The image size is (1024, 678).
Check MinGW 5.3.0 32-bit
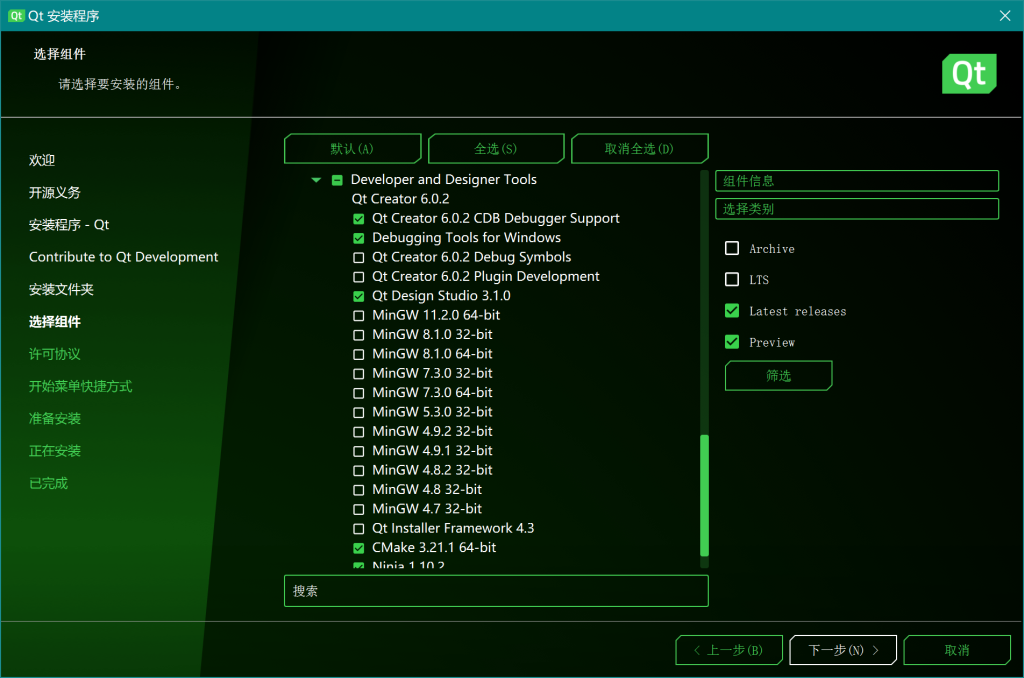359,413
